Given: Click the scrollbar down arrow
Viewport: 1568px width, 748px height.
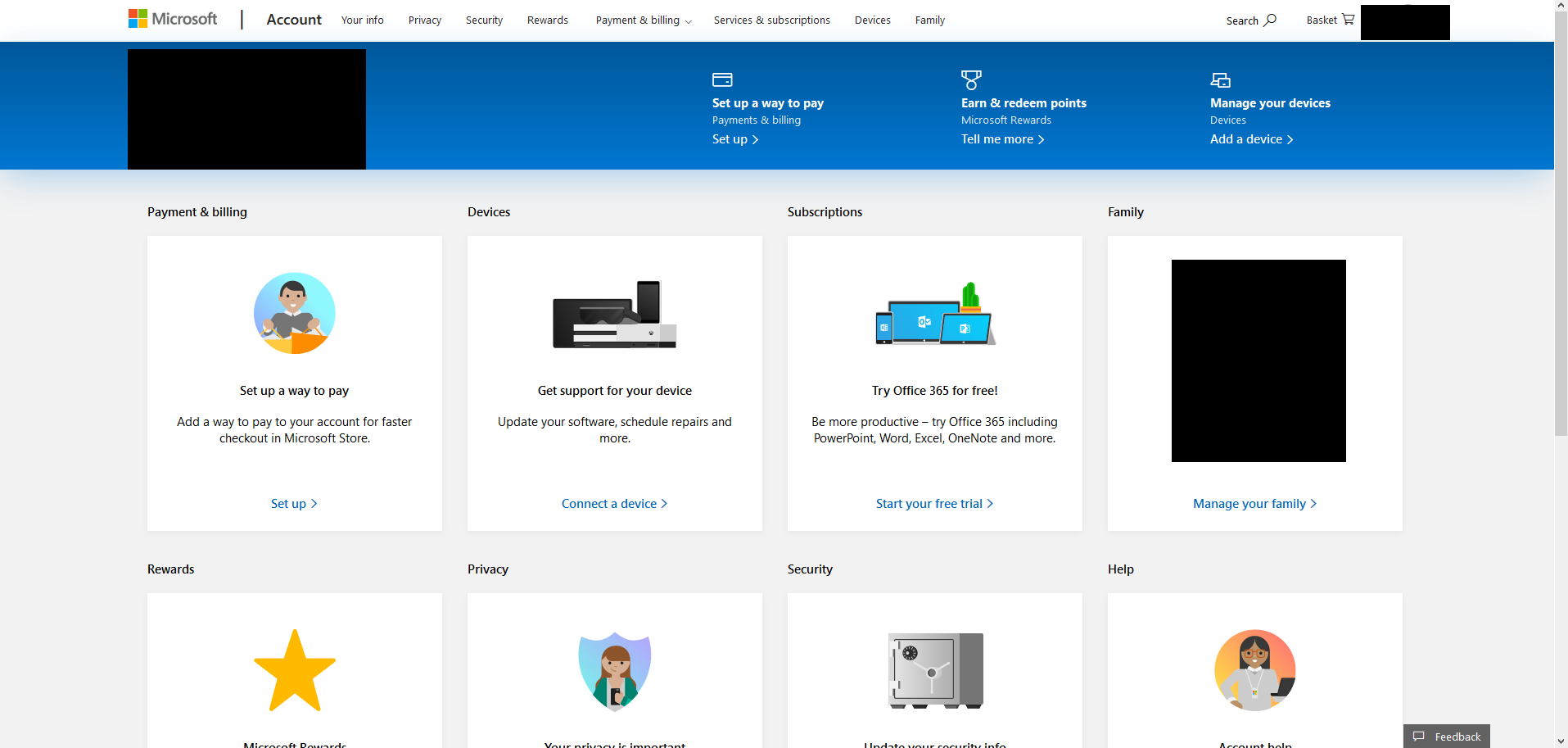Looking at the screenshot, I should click(x=1561, y=741).
